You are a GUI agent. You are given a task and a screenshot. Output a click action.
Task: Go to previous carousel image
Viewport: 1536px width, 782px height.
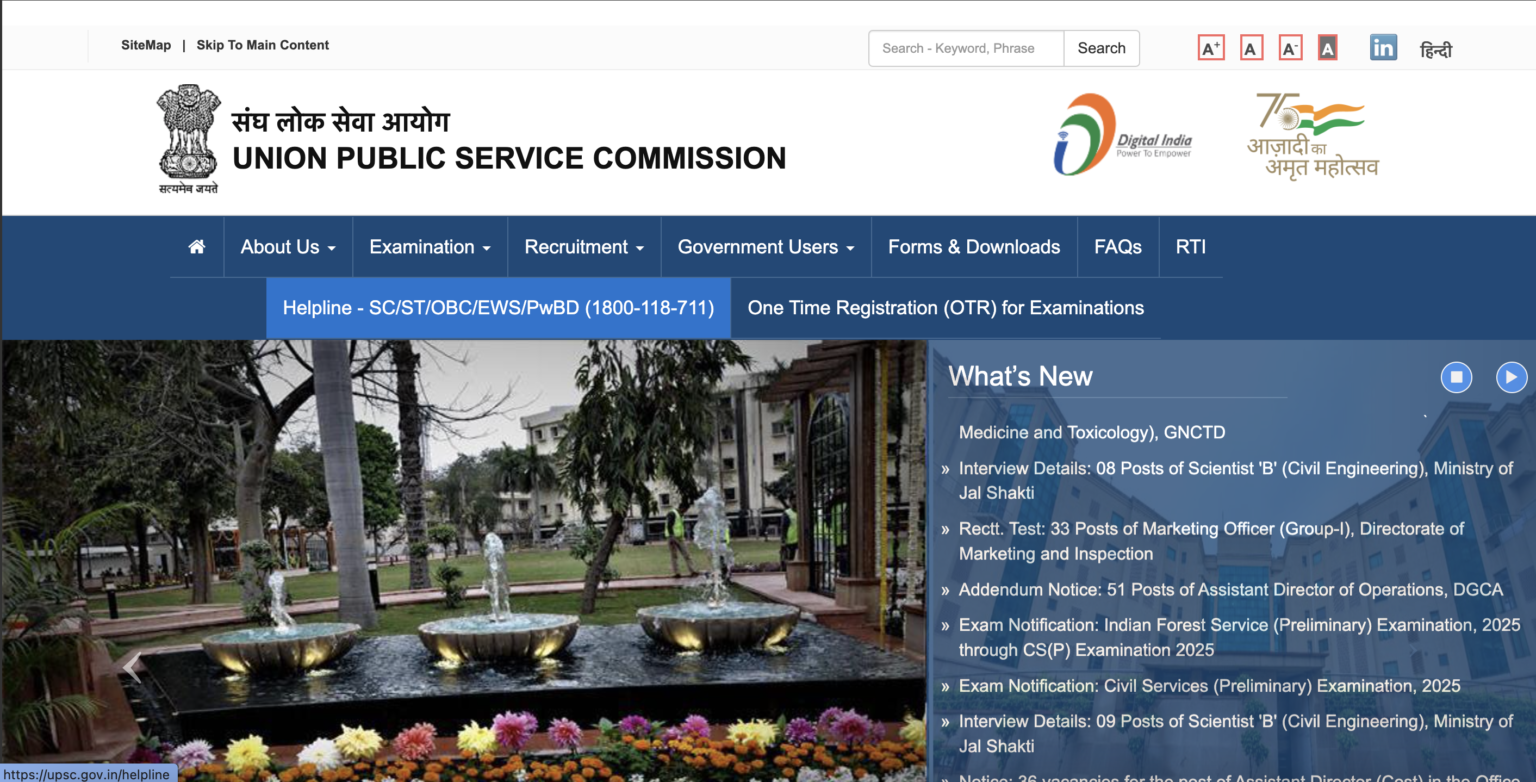coord(131,667)
